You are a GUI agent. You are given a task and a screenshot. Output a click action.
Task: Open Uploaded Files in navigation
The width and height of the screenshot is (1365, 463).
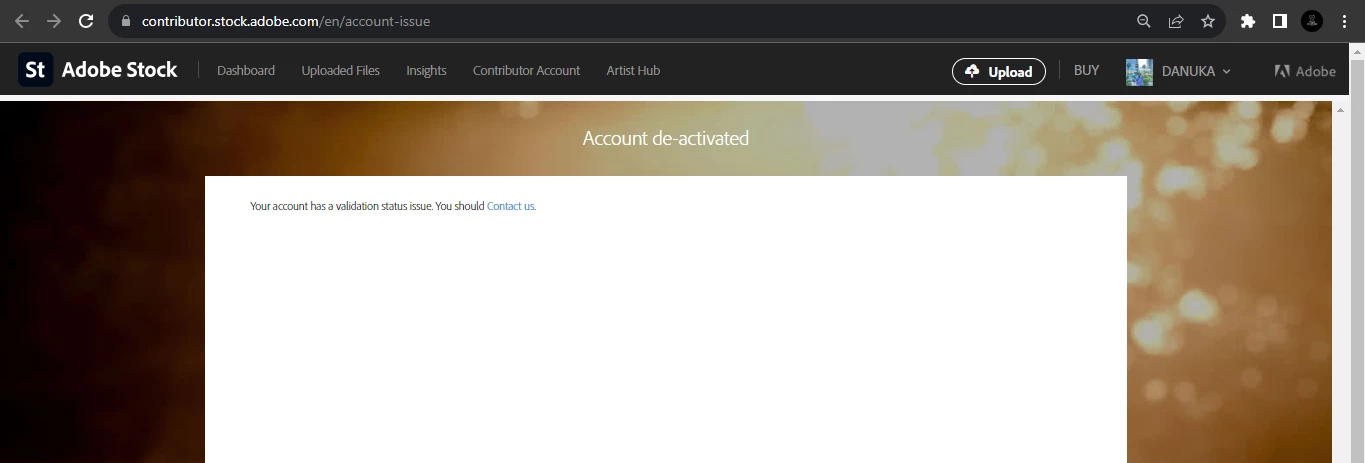pos(341,71)
